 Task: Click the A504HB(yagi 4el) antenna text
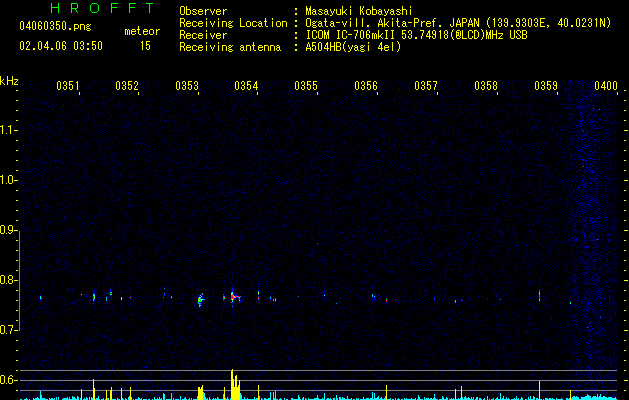[x=353, y=47]
